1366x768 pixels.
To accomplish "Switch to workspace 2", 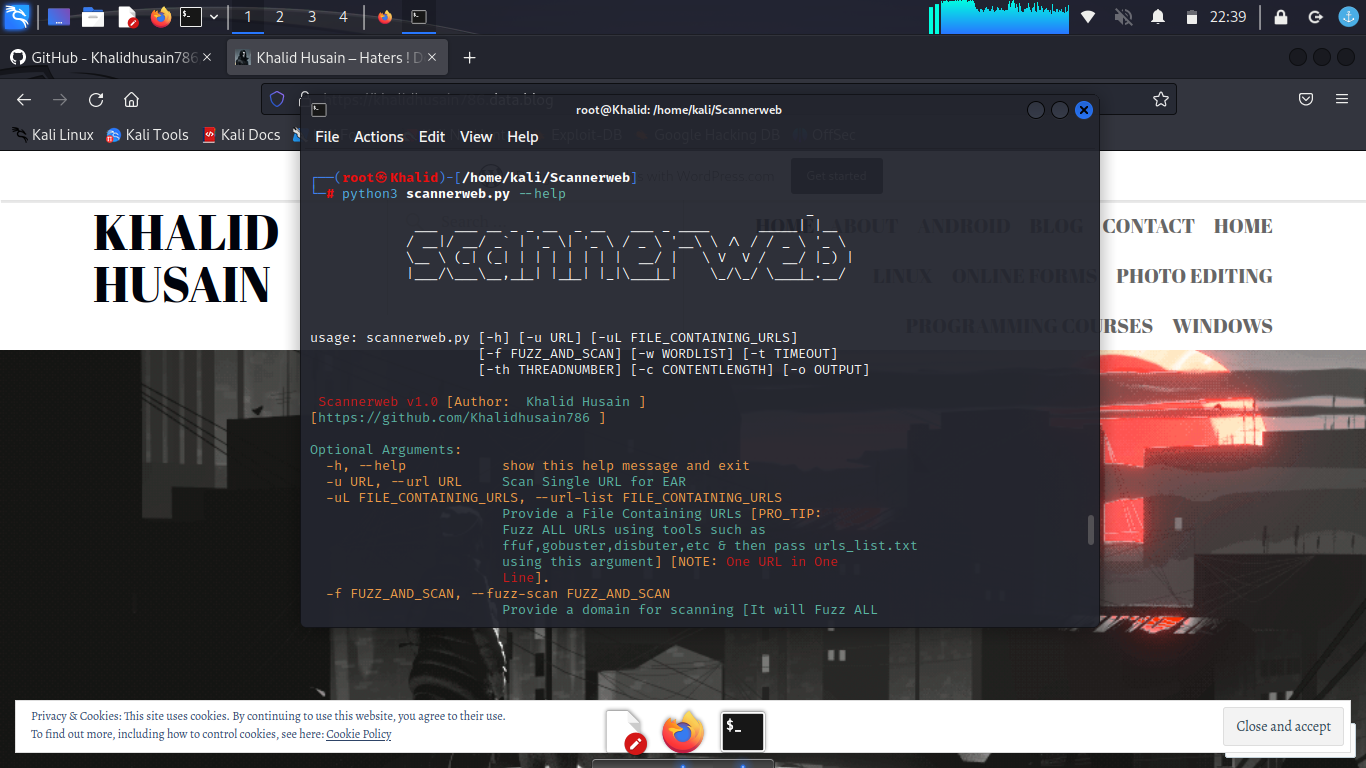I will [280, 17].
